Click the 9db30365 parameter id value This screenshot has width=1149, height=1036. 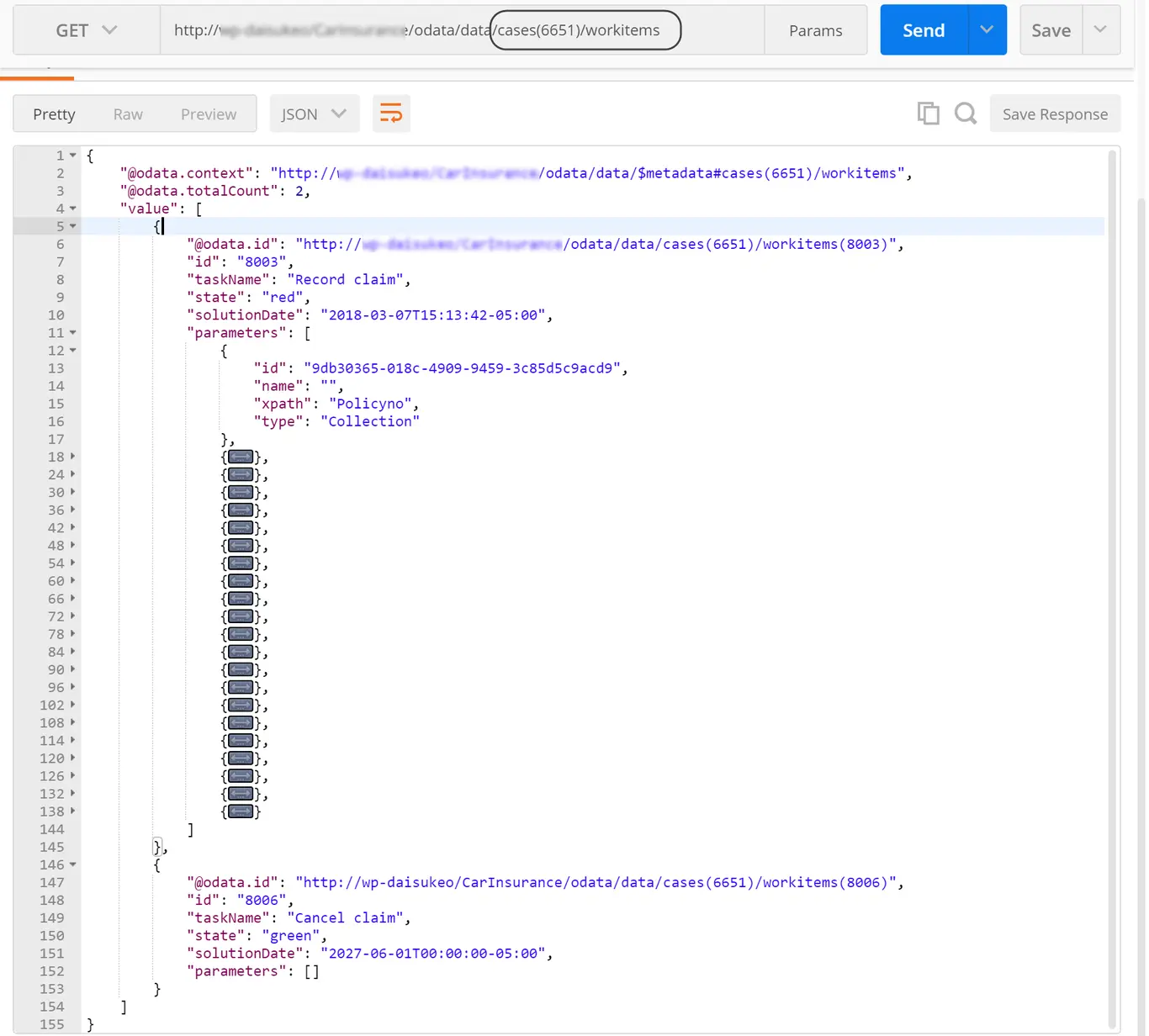click(x=462, y=368)
